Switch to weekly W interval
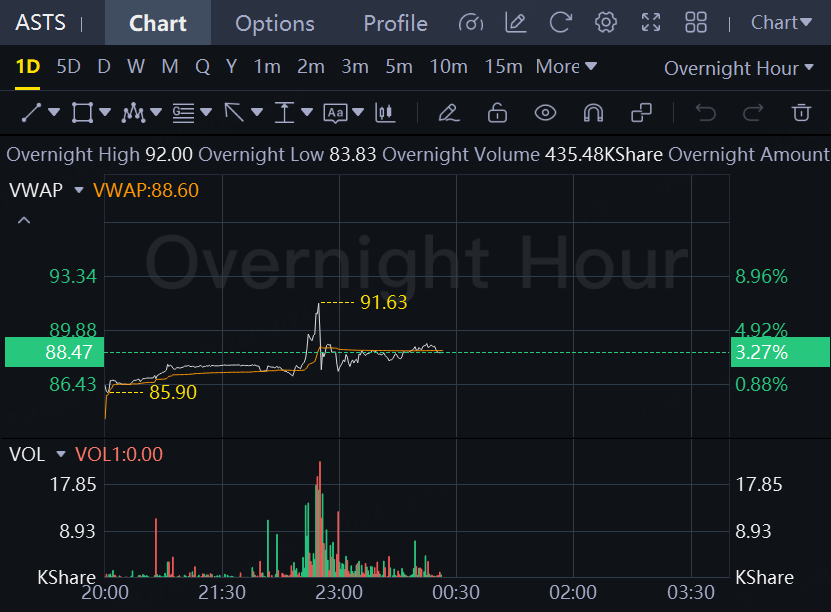 pos(136,67)
